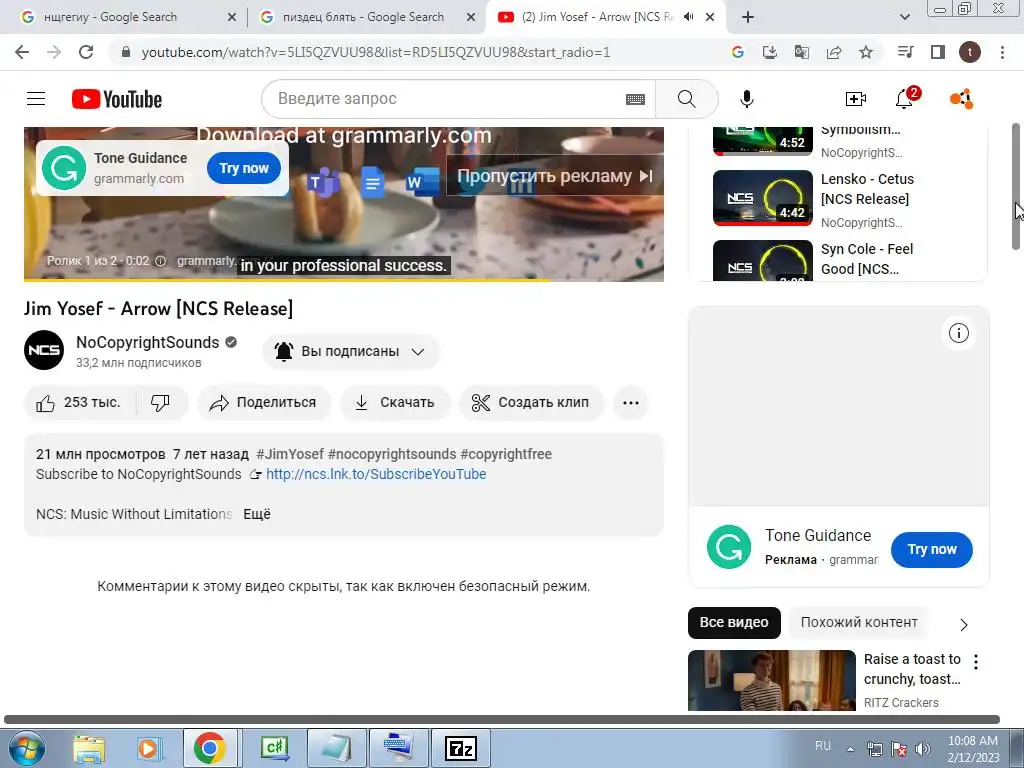This screenshot has height=768, width=1024.
Task: Open the Lensko - Cetus video thumbnail
Action: (763, 197)
